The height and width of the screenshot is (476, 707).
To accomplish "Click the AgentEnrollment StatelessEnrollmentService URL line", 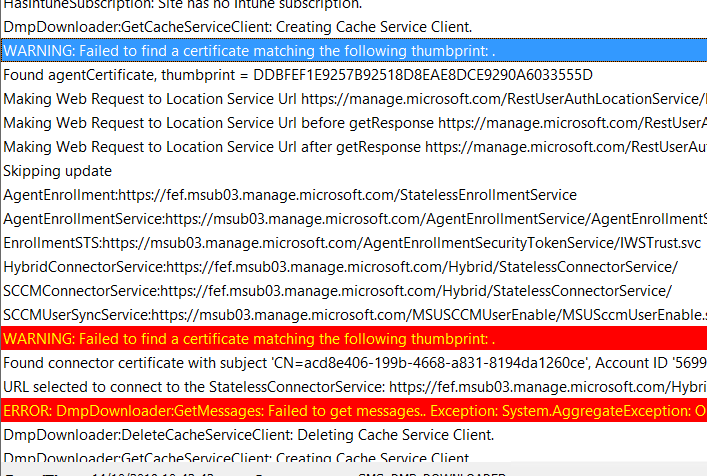I will [x=354, y=195].
